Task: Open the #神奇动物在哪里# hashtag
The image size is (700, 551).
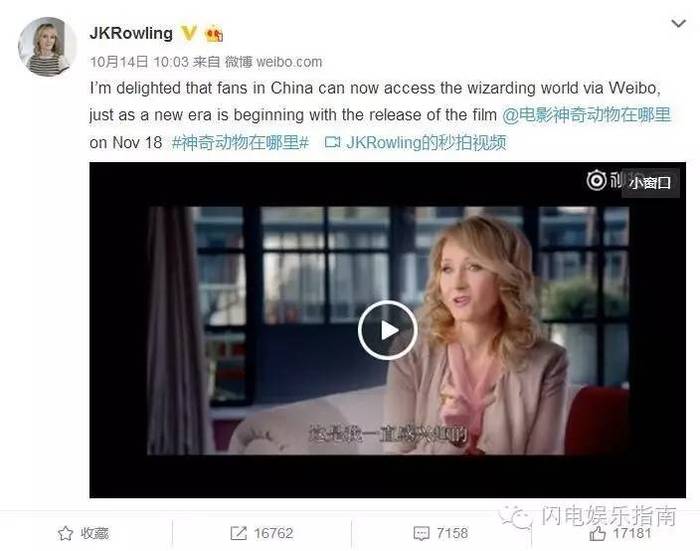Action: coord(240,143)
